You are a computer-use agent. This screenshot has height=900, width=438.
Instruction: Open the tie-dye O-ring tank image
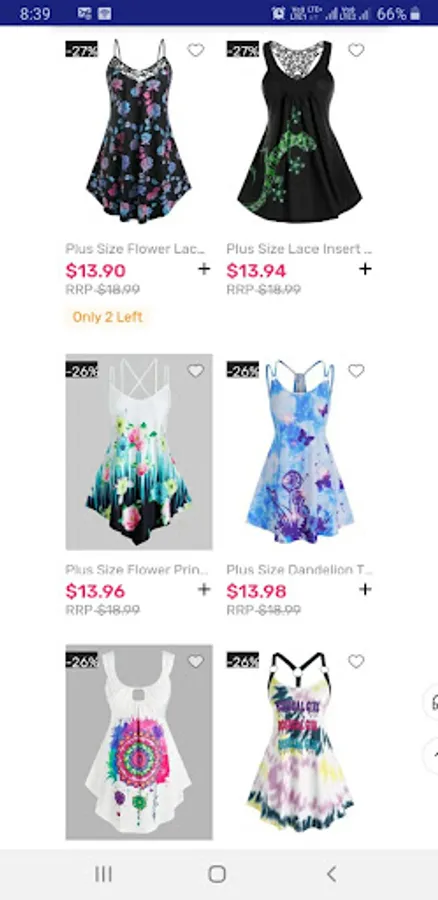300,742
